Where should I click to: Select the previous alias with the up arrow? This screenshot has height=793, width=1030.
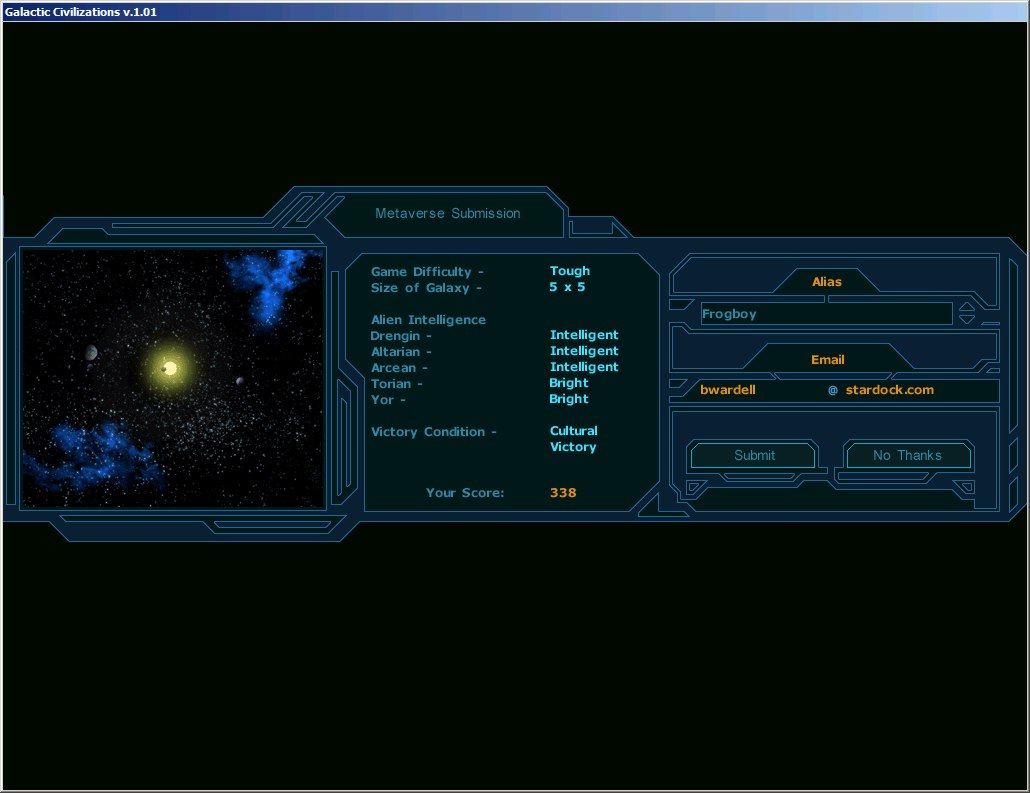[967, 307]
